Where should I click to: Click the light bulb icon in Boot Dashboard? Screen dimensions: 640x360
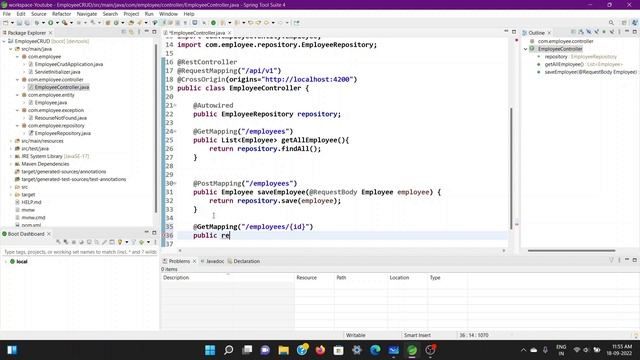click(120, 242)
